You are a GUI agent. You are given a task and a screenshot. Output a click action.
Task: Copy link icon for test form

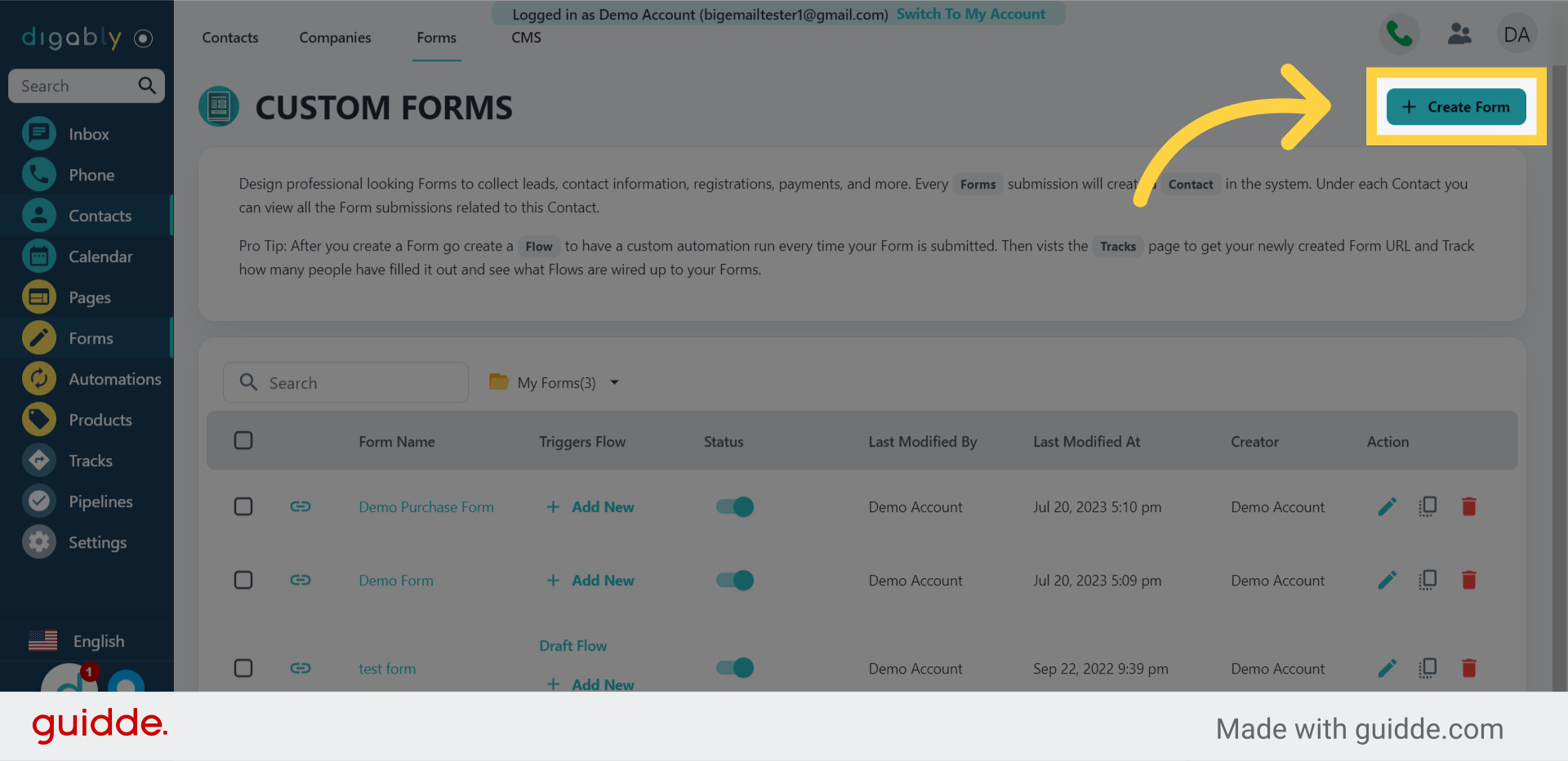click(x=301, y=669)
